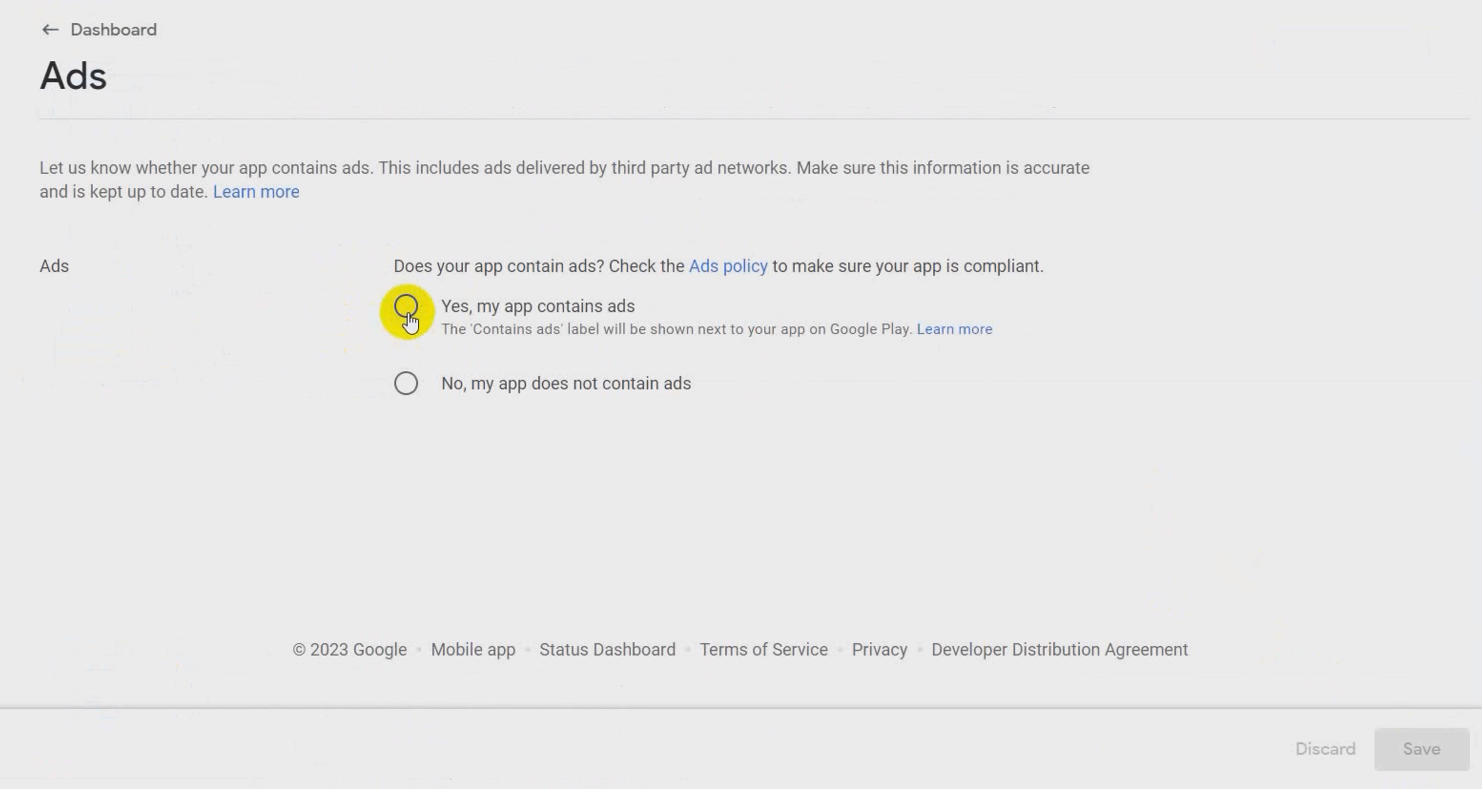Image resolution: width=1482 pixels, height=789 pixels.
Task: Open the Terms of Service link
Action: coord(764,650)
